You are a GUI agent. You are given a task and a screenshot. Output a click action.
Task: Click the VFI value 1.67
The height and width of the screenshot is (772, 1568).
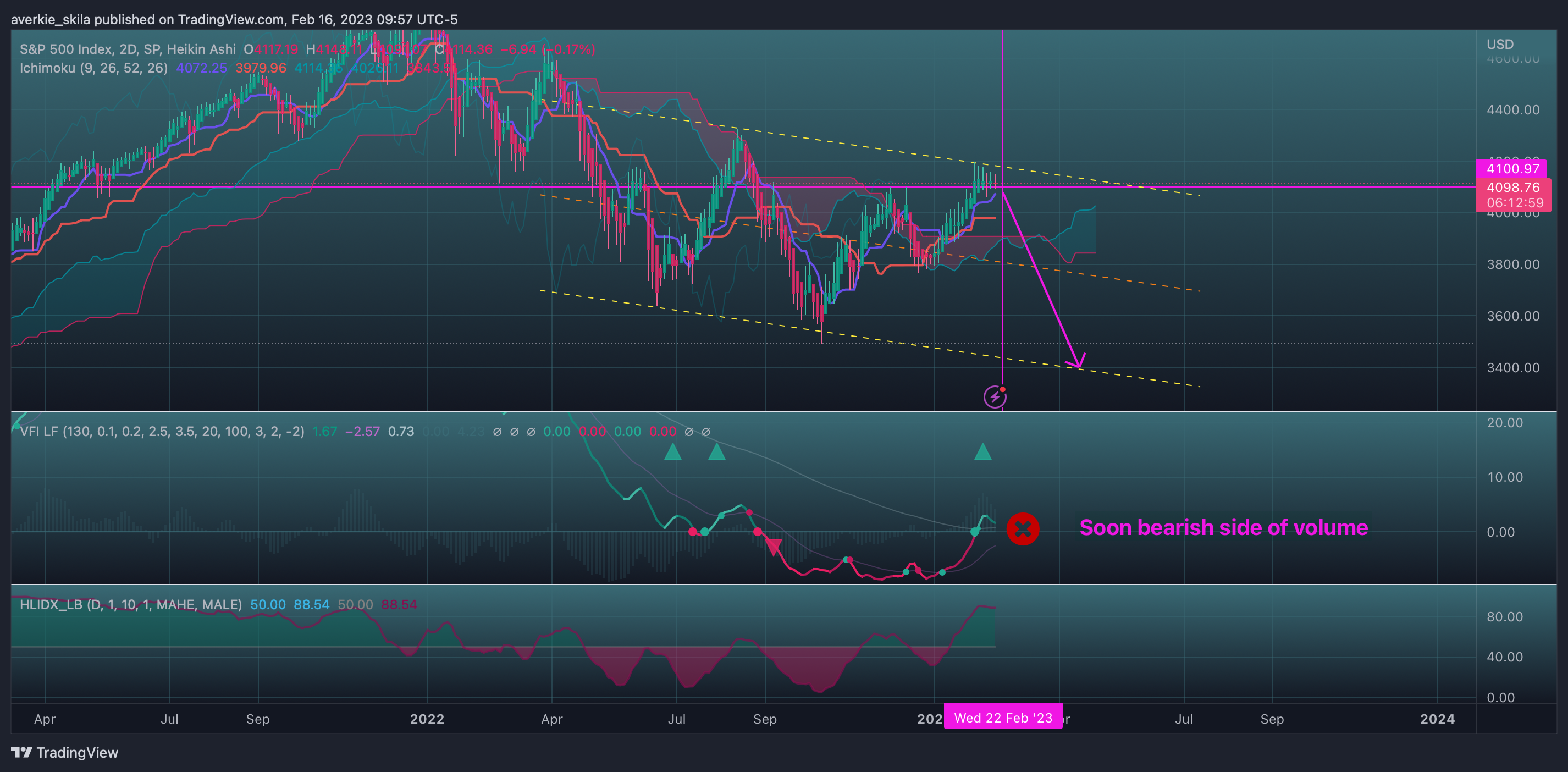click(x=324, y=432)
